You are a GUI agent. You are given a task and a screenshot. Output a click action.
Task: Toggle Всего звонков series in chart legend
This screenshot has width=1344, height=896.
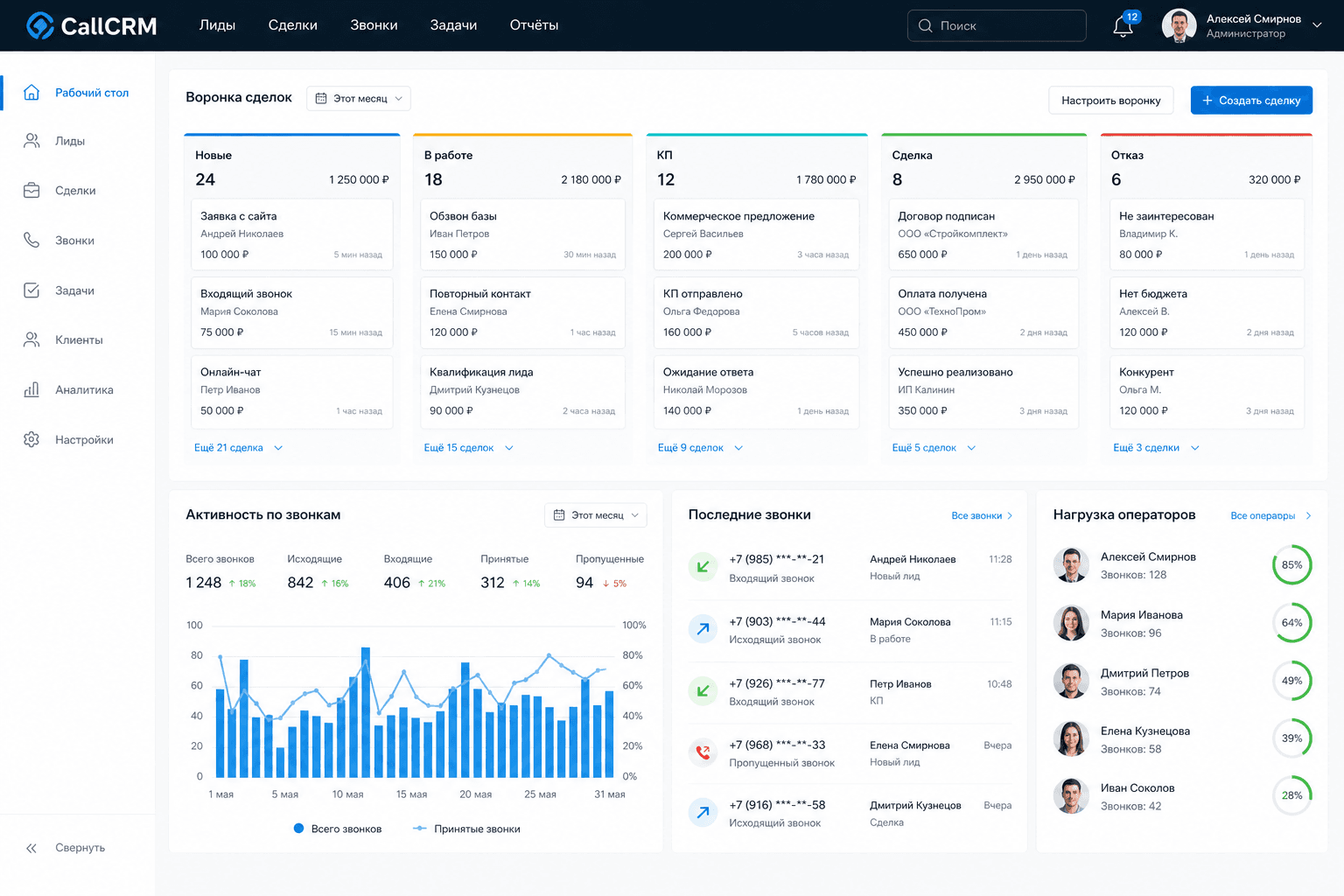tap(338, 829)
